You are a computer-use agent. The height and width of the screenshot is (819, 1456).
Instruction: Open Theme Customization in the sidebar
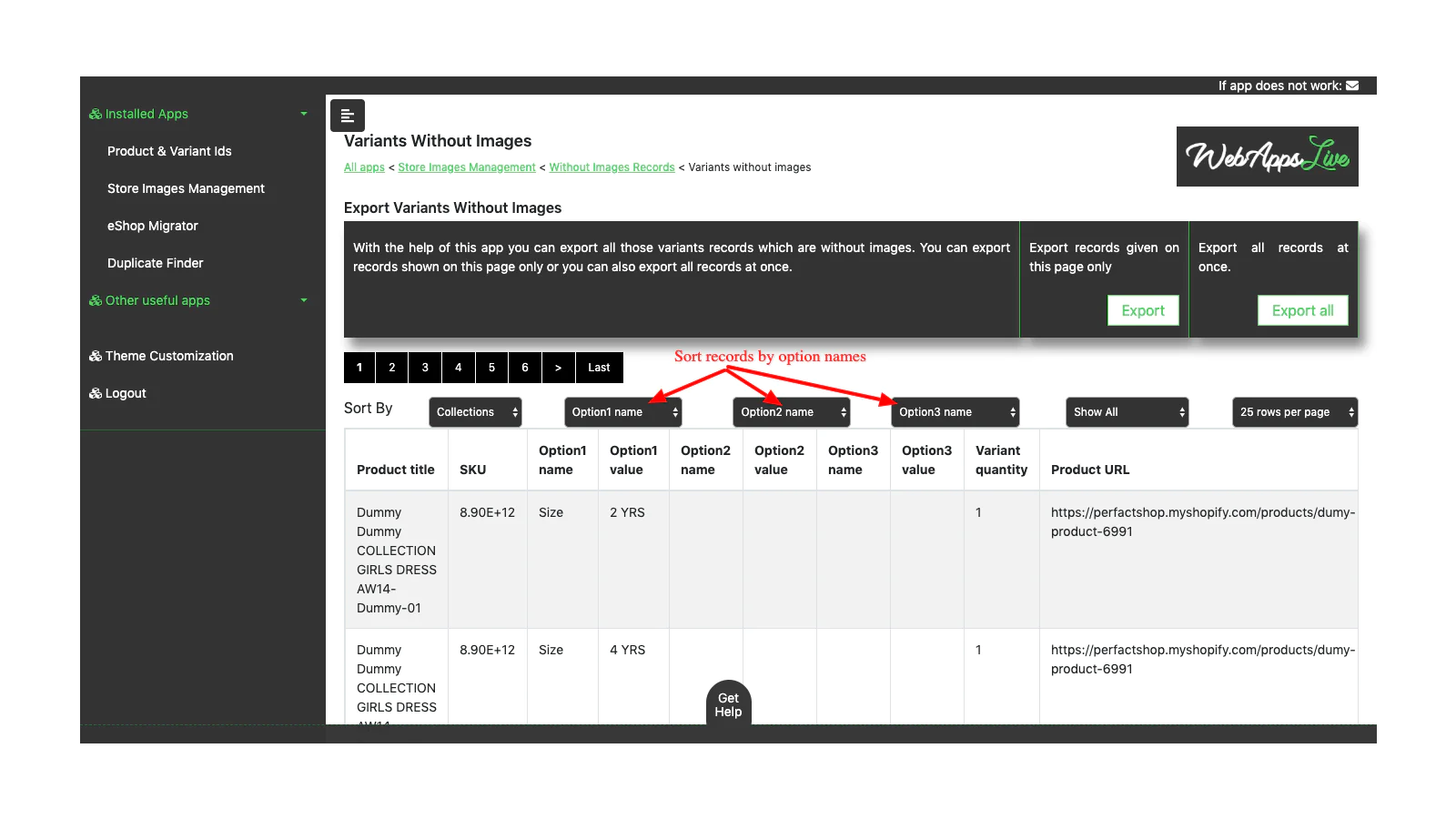pyautogui.click(x=169, y=356)
